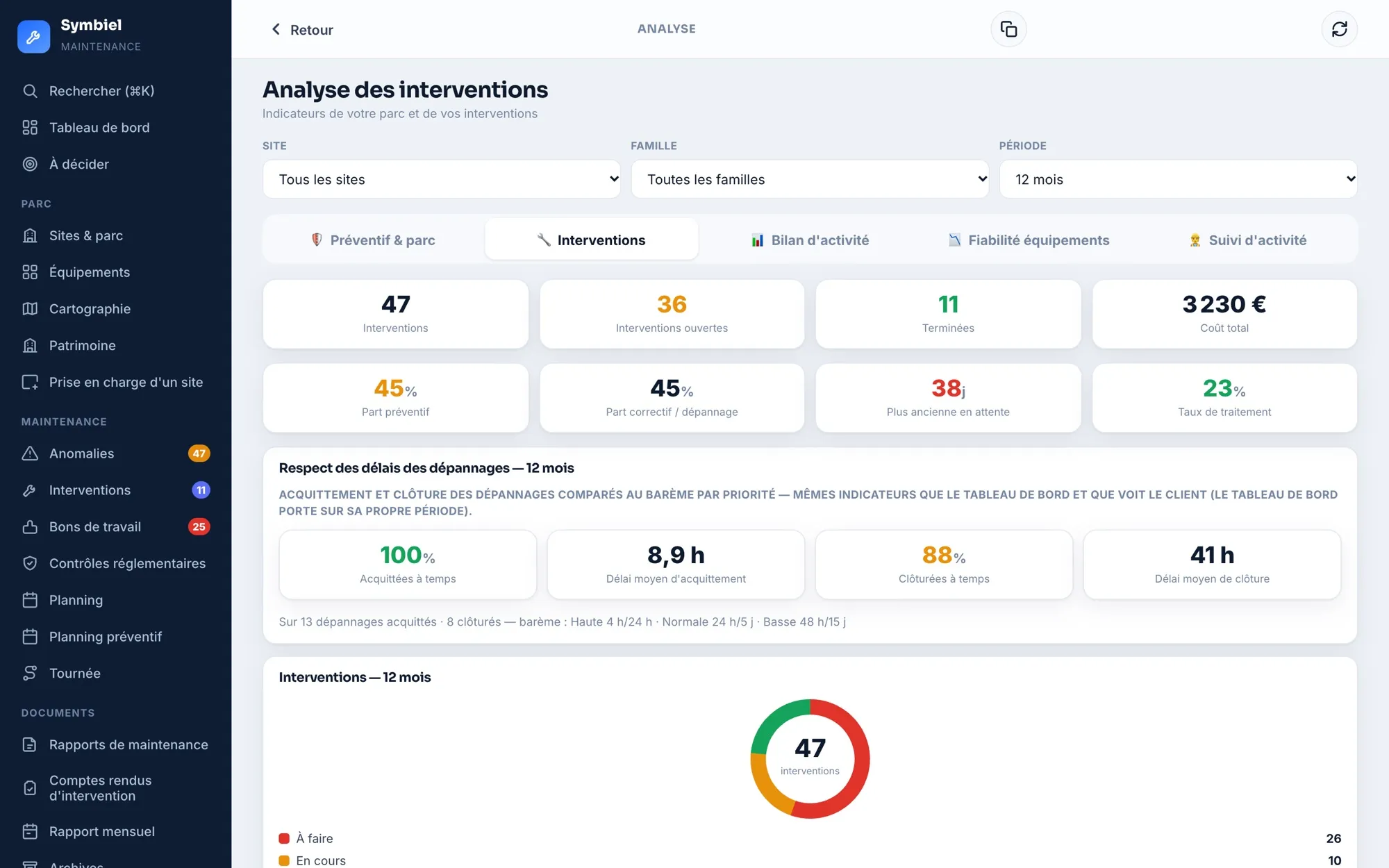Image resolution: width=1389 pixels, height=868 pixels.
Task: Click the '38 j Plus ancienne en attente' card
Action: (x=948, y=398)
